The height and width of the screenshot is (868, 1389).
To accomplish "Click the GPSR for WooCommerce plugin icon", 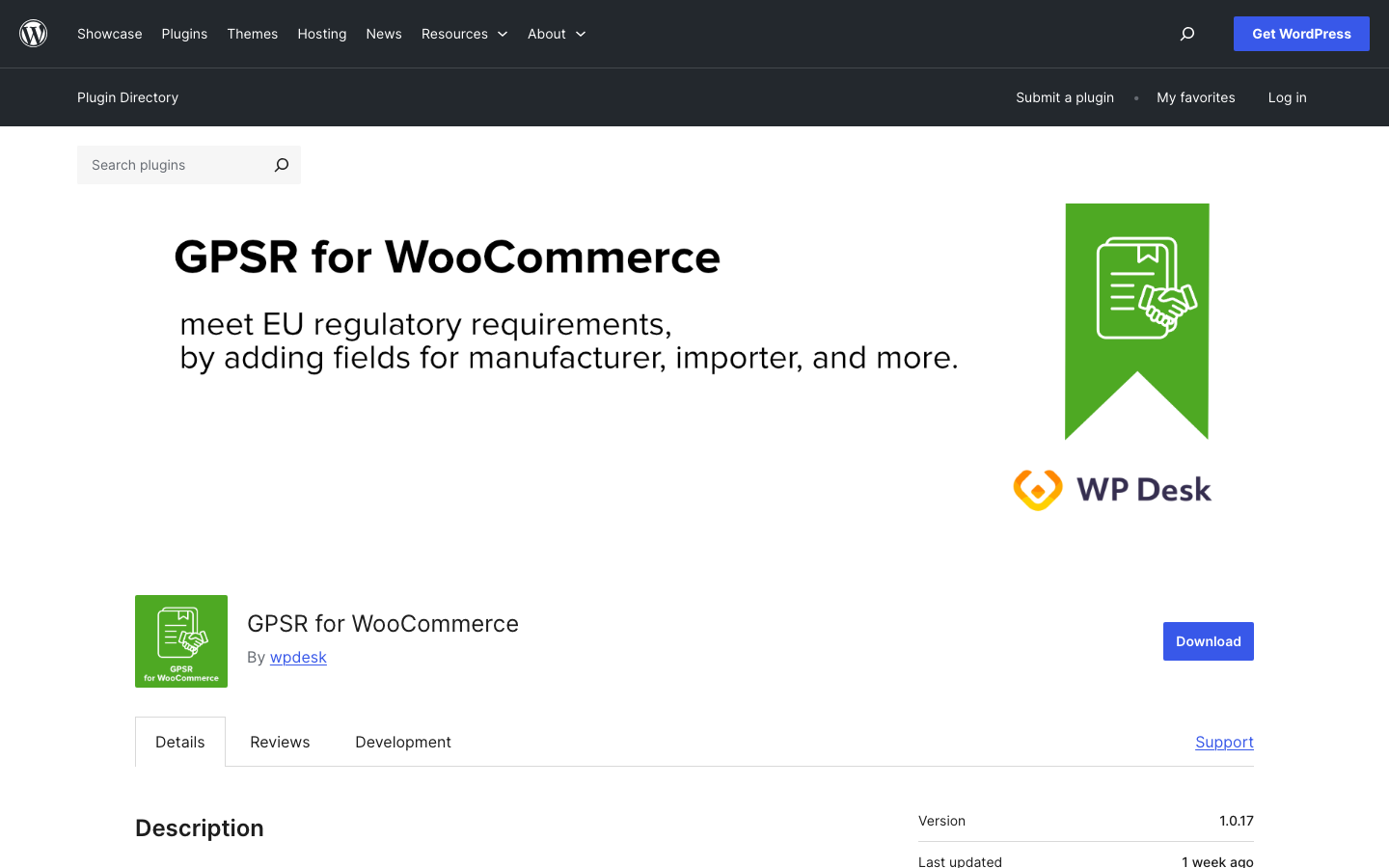I will tap(181, 641).
